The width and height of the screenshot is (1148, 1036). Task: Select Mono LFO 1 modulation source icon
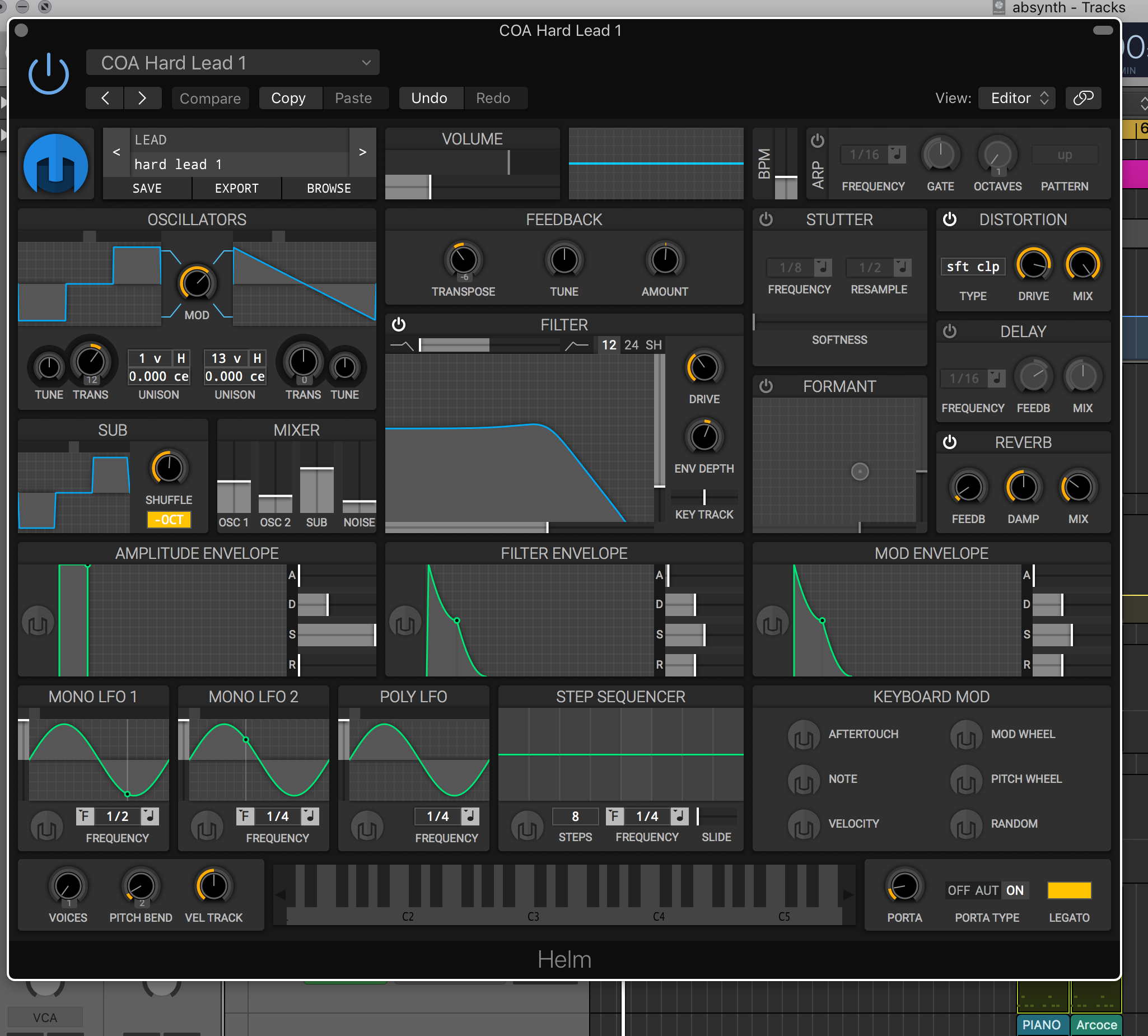point(46,826)
